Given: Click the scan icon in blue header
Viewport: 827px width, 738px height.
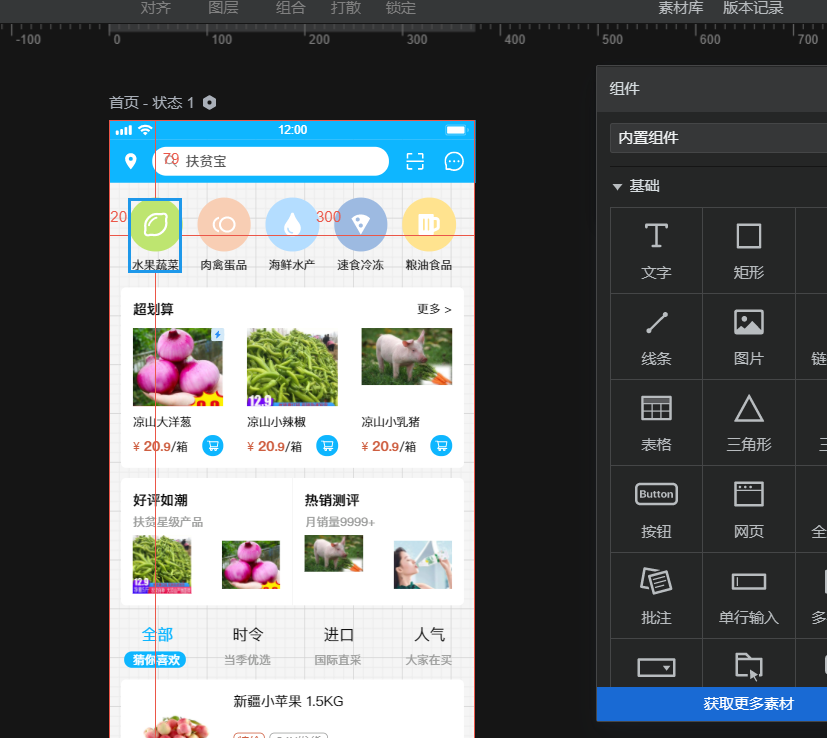Looking at the screenshot, I should coord(415,161).
